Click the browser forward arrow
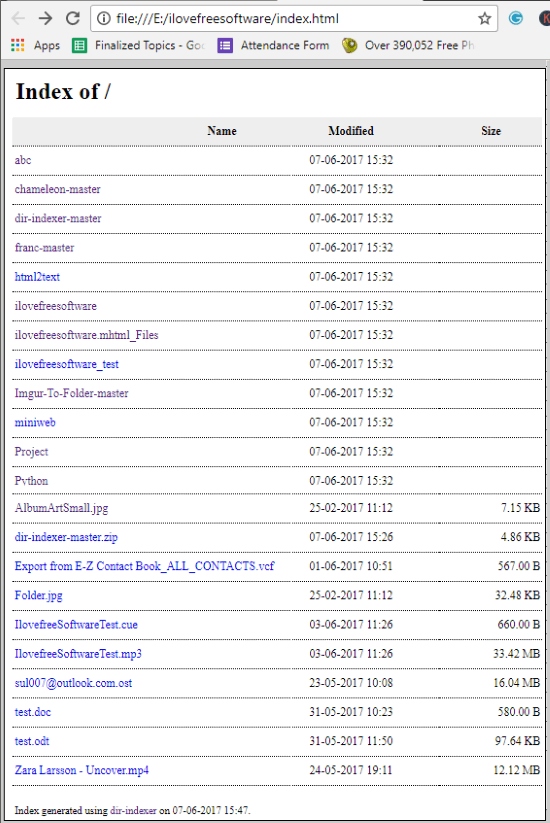Image resolution: width=550 pixels, height=823 pixels. coord(45,19)
